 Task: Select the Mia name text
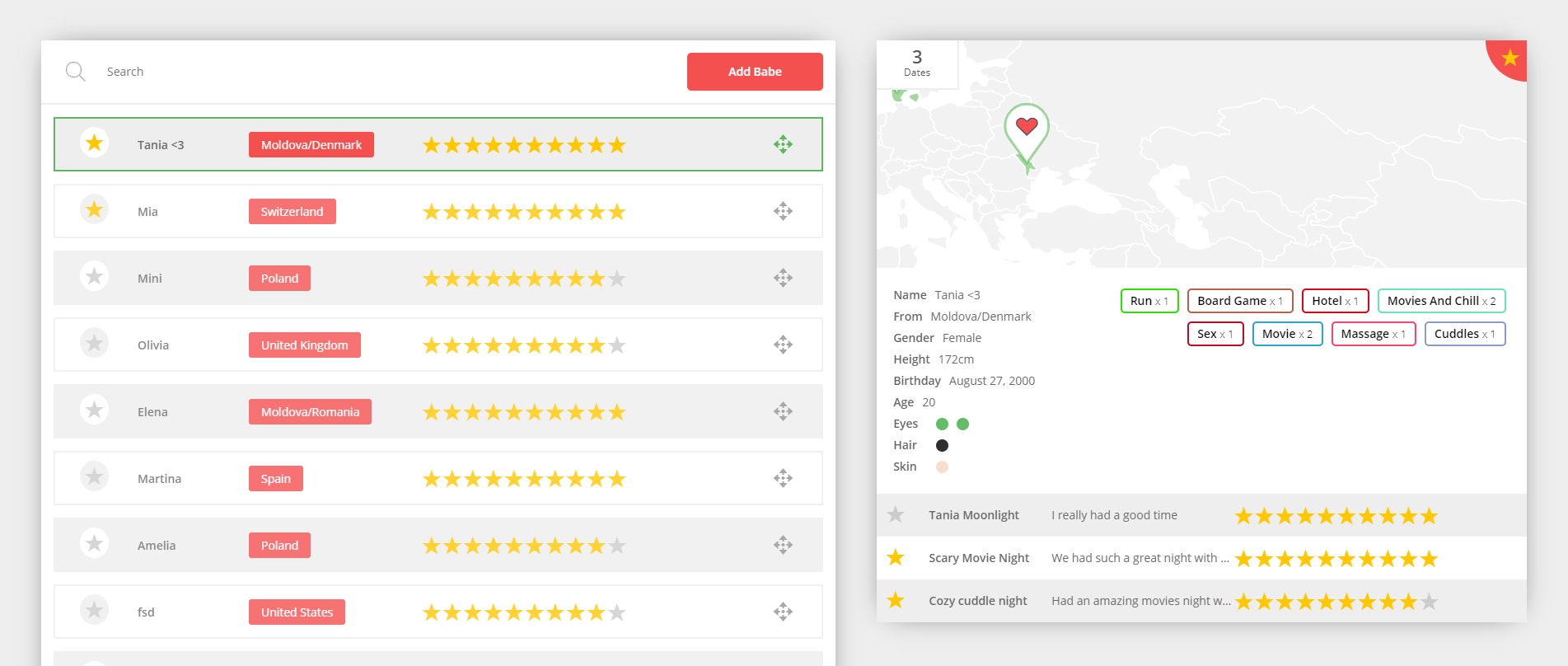tap(147, 212)
